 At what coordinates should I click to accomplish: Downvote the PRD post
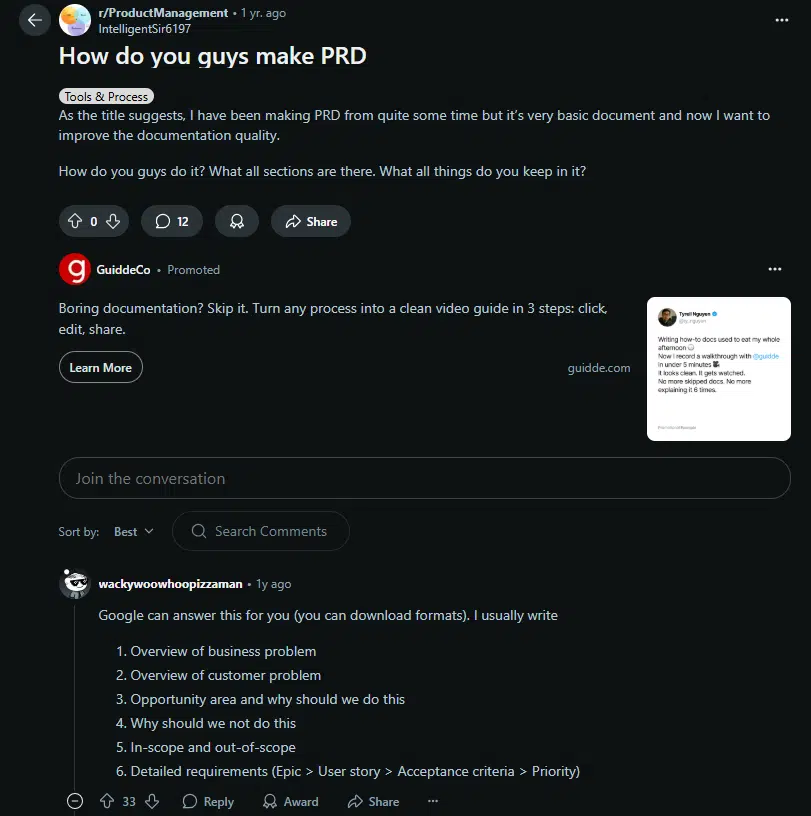[113, 221]
